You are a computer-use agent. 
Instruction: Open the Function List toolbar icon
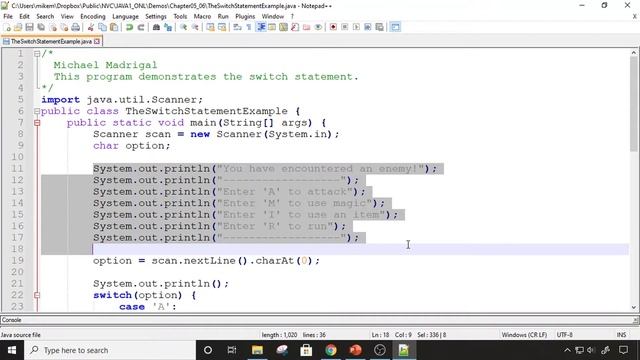coord(295,27)
